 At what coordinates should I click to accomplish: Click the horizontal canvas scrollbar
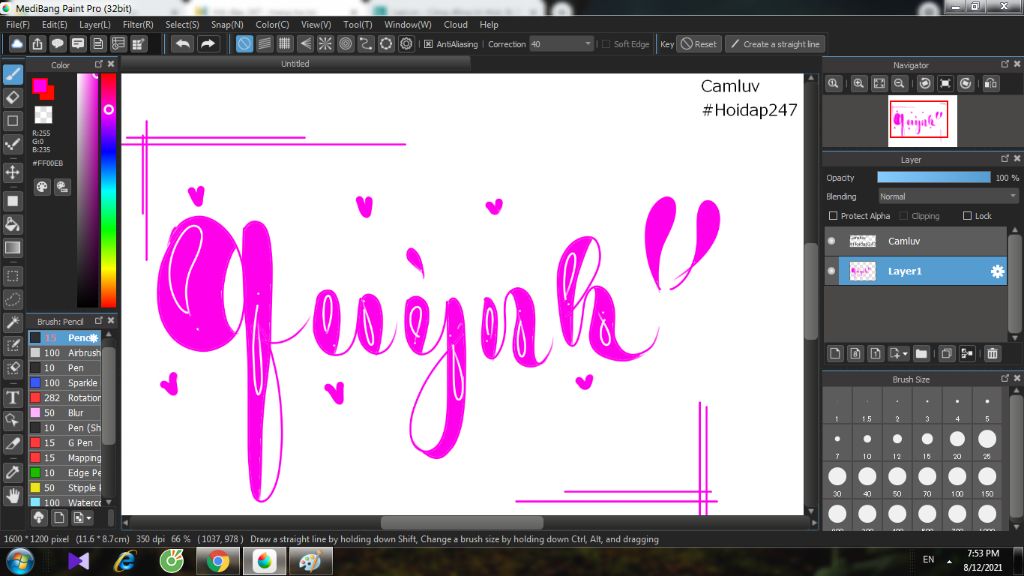[462, 522]
